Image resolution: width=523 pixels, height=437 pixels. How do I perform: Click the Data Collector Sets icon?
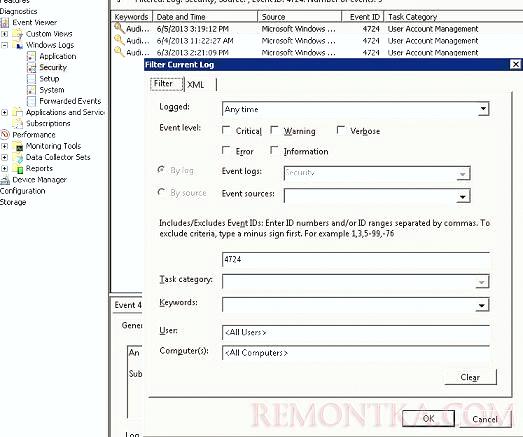point(17,157)
